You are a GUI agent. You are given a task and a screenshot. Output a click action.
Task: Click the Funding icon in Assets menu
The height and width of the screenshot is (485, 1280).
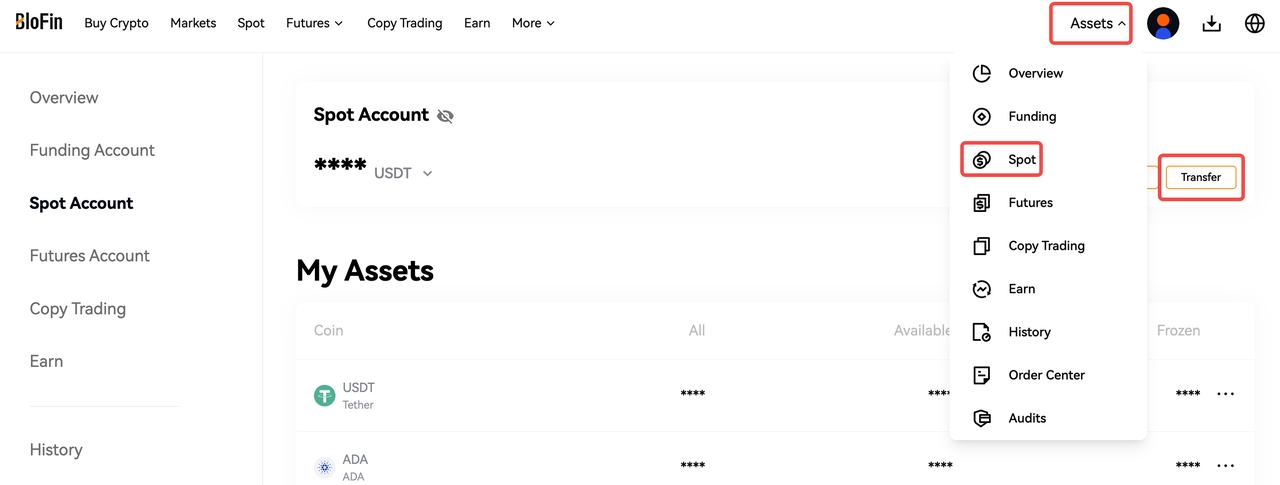coord(982,116)
